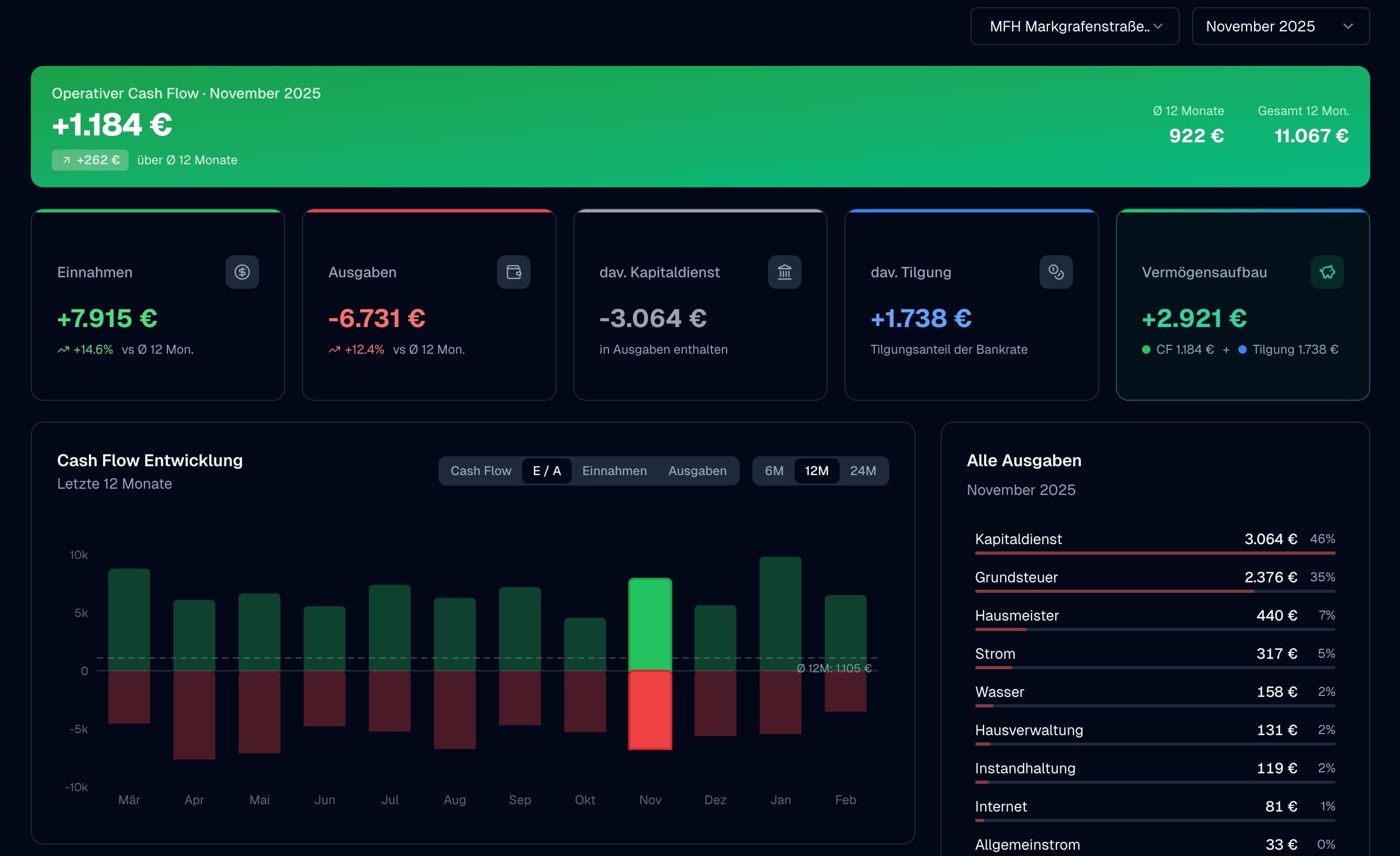Image resolution: width=1400 pixels, height=856 pixels.
Task: Select the Grundsteuer expense entry
Action: (x=1154, y=577)
